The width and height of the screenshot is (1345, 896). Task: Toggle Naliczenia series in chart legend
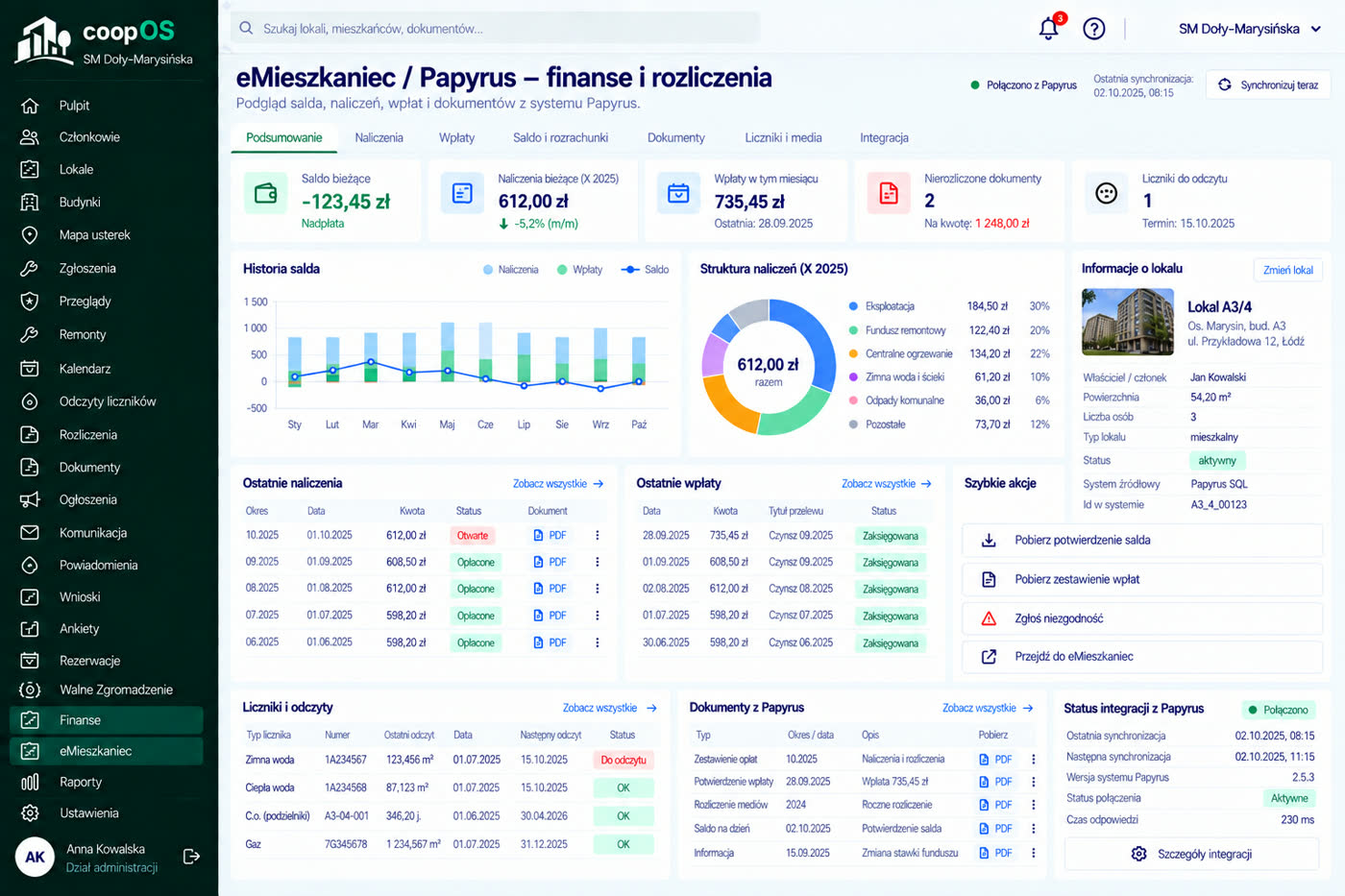(x=510, y=270)
